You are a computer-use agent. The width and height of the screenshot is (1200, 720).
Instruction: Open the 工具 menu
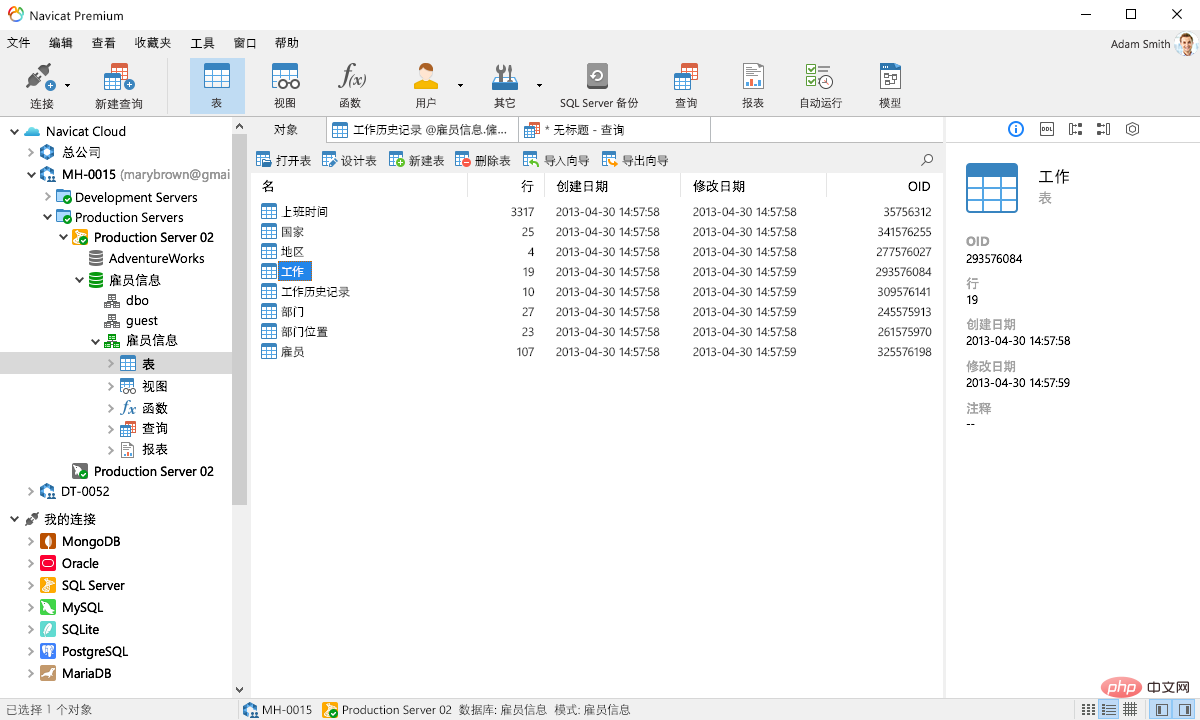[202, 43]
